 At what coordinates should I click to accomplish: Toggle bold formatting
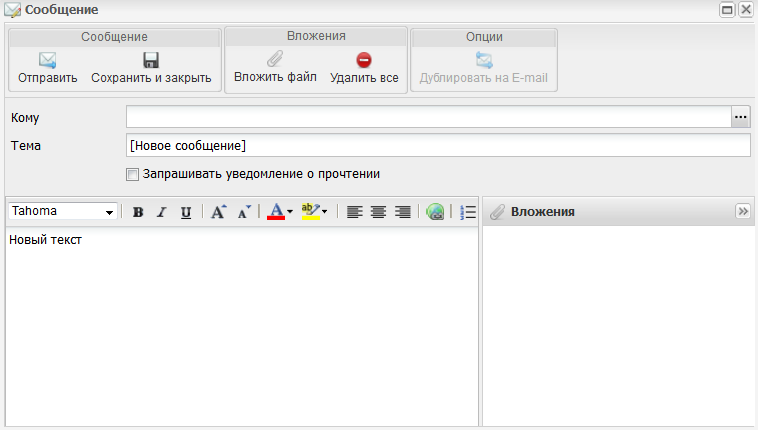tap(138, 212)
